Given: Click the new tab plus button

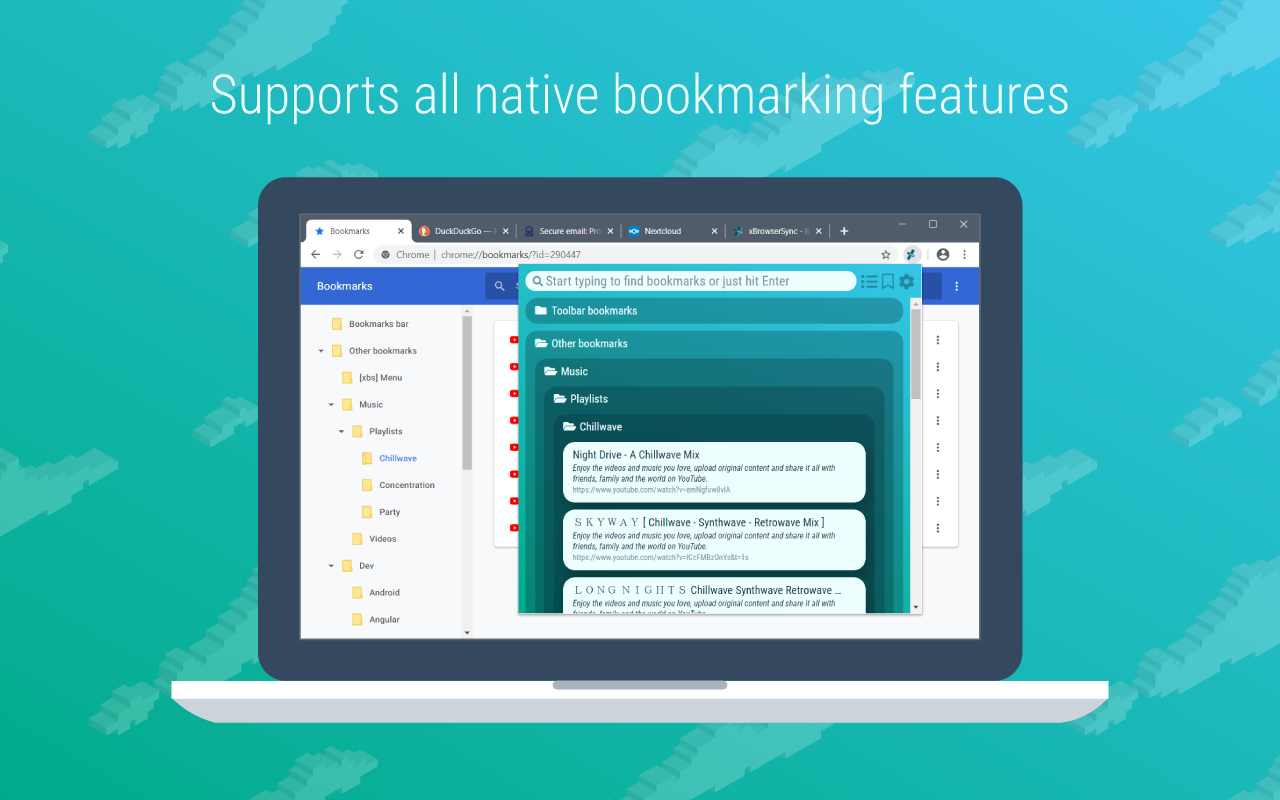Looking at the screenshot, I should tap(844, 231).
